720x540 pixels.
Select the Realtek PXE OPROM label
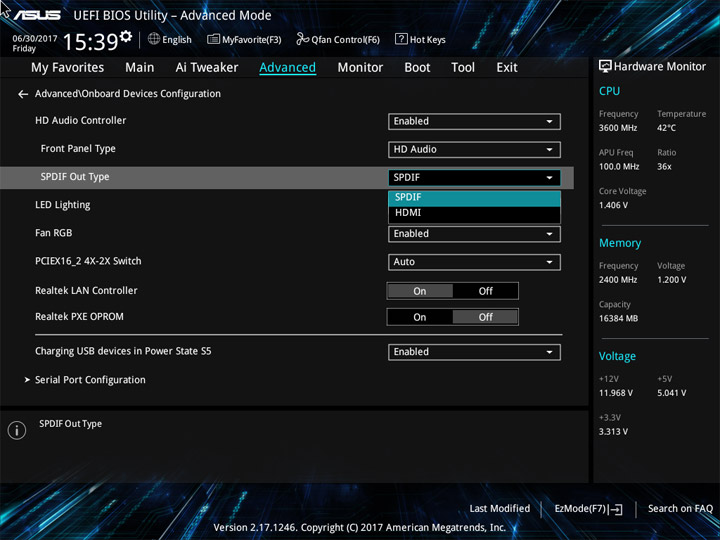tap(79, 316)
